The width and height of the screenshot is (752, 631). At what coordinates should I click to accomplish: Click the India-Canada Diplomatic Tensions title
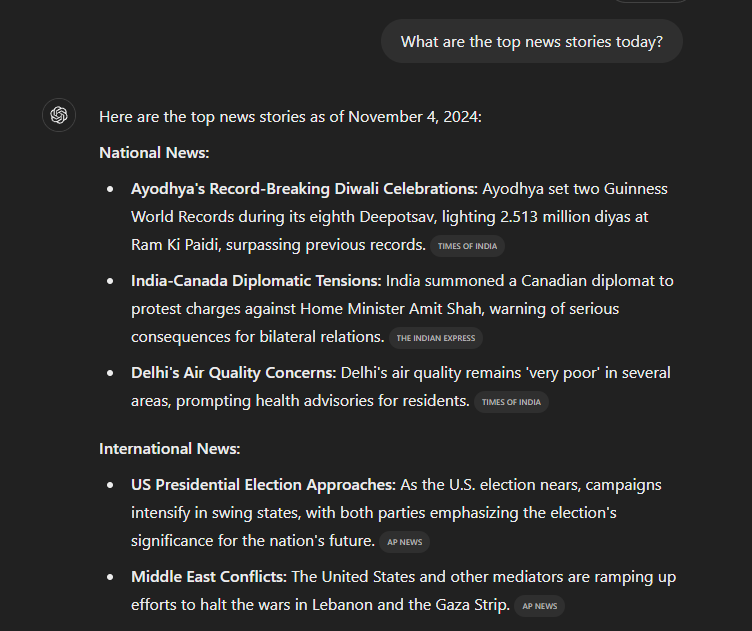click(255, 280)
